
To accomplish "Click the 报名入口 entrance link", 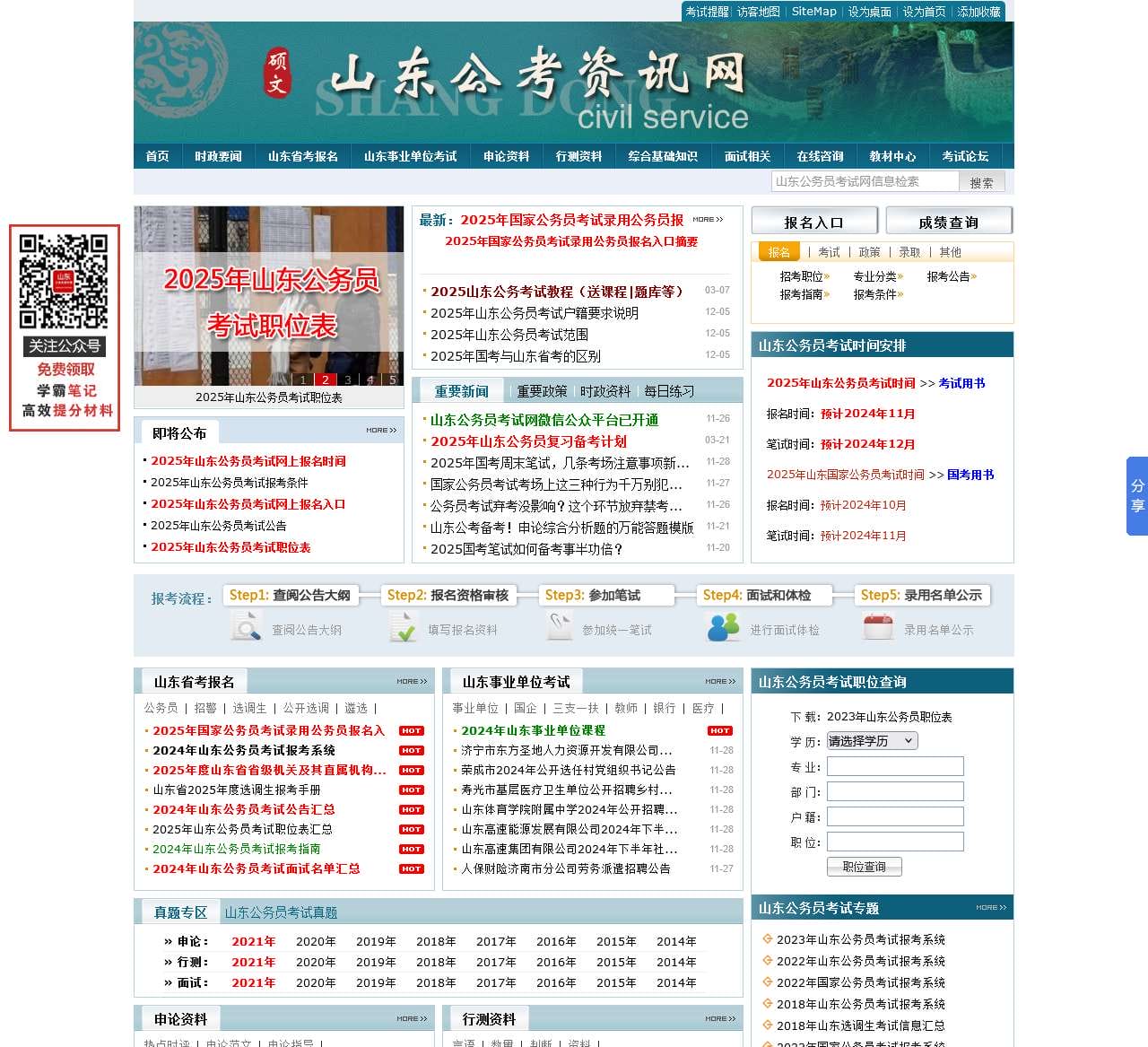I will pos(813,221).
